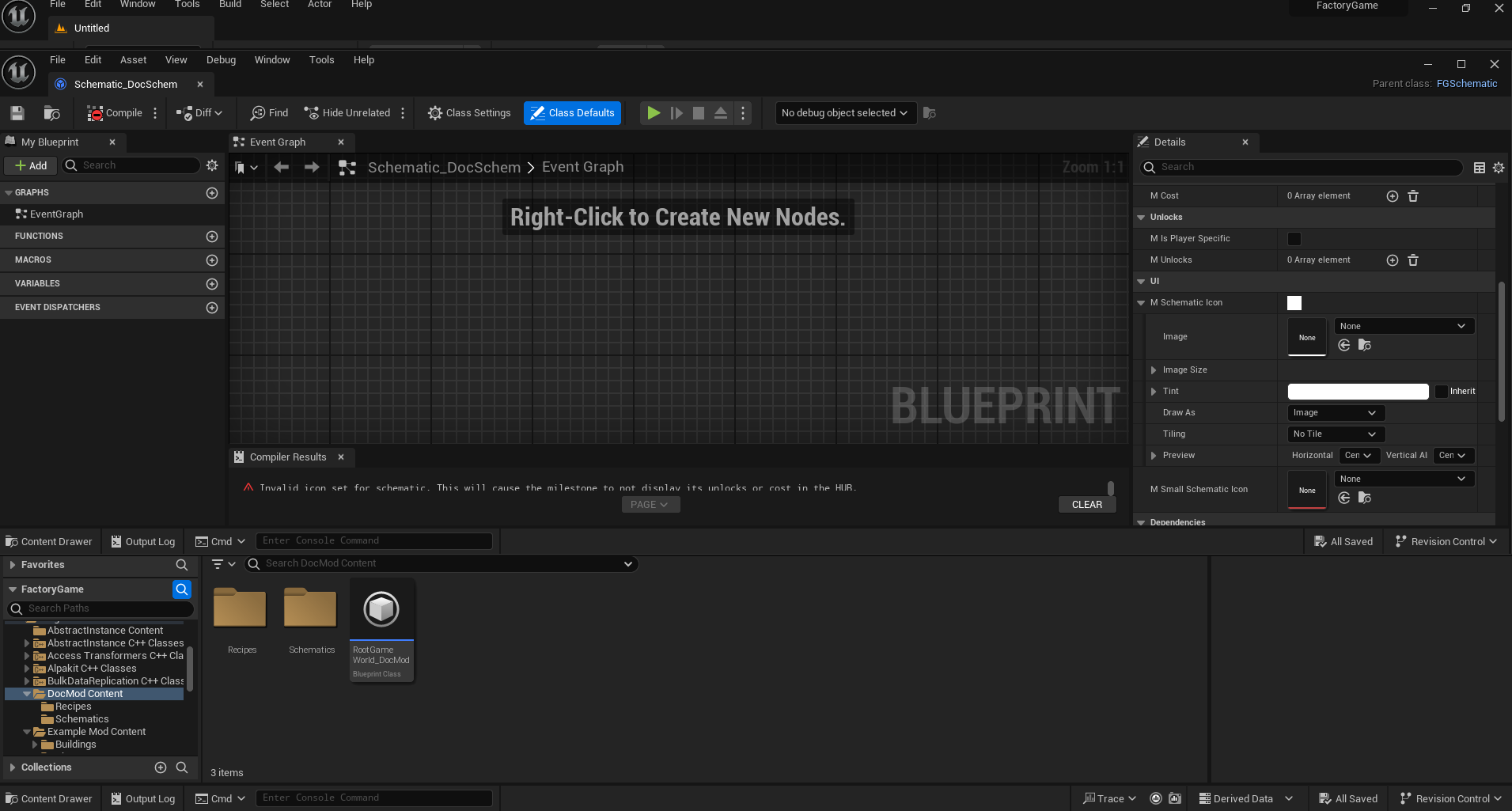The width and height of the screenshot is (1512, 811).
Task: Open Class Settings
Action: coord(468,112)
